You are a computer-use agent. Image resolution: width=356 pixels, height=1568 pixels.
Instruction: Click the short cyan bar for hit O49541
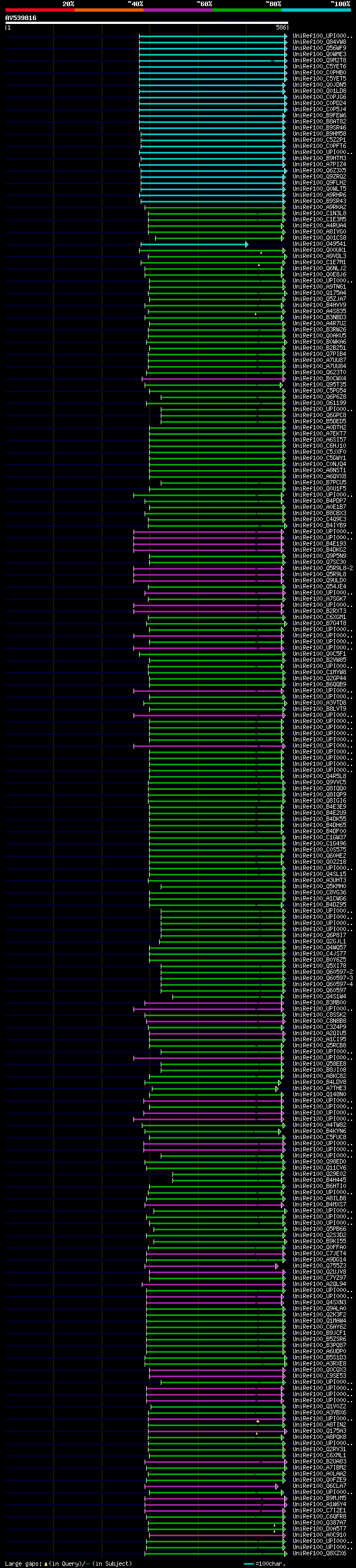coord(194,244)
